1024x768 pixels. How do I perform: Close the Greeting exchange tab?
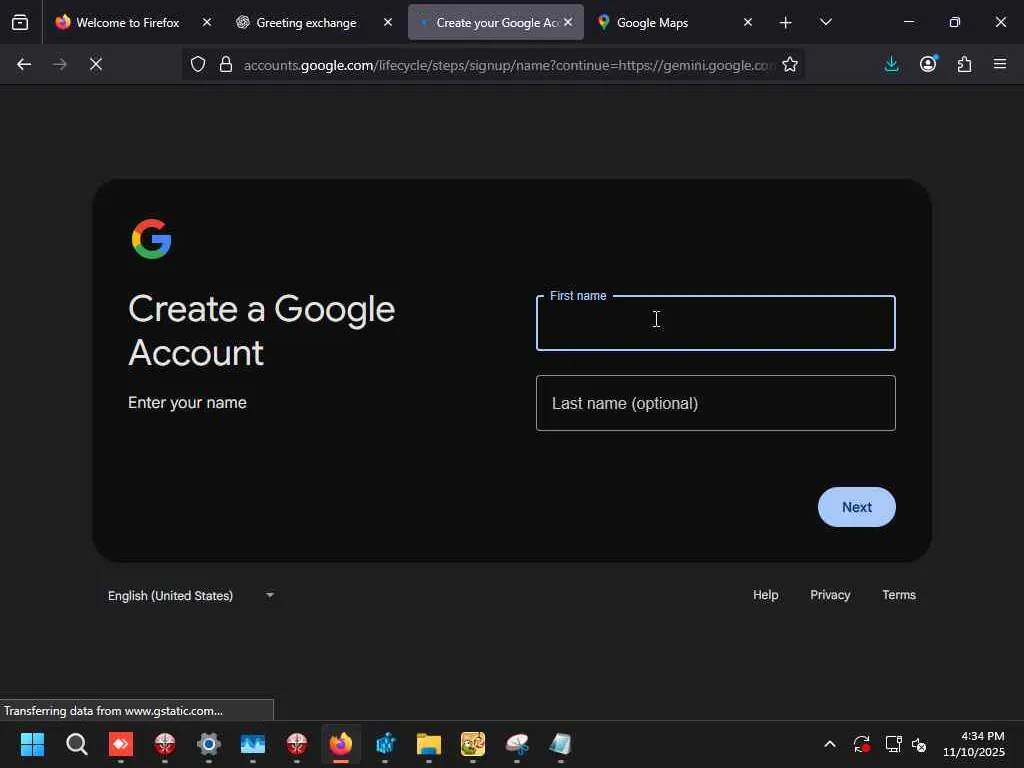(x=388, y=22)
